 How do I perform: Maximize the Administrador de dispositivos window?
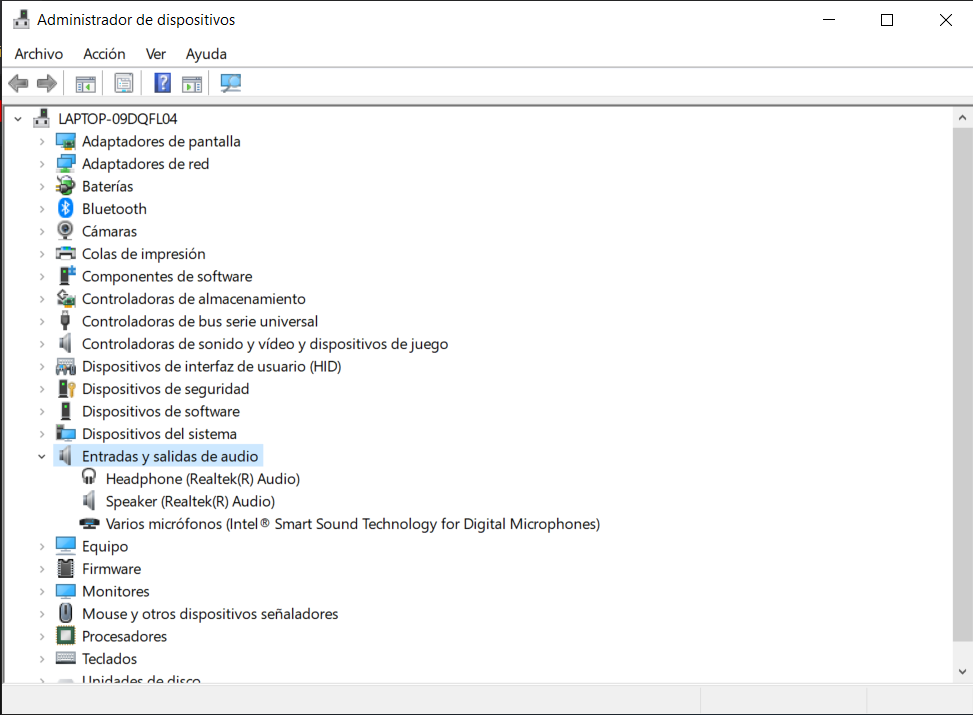click(887, 20)
